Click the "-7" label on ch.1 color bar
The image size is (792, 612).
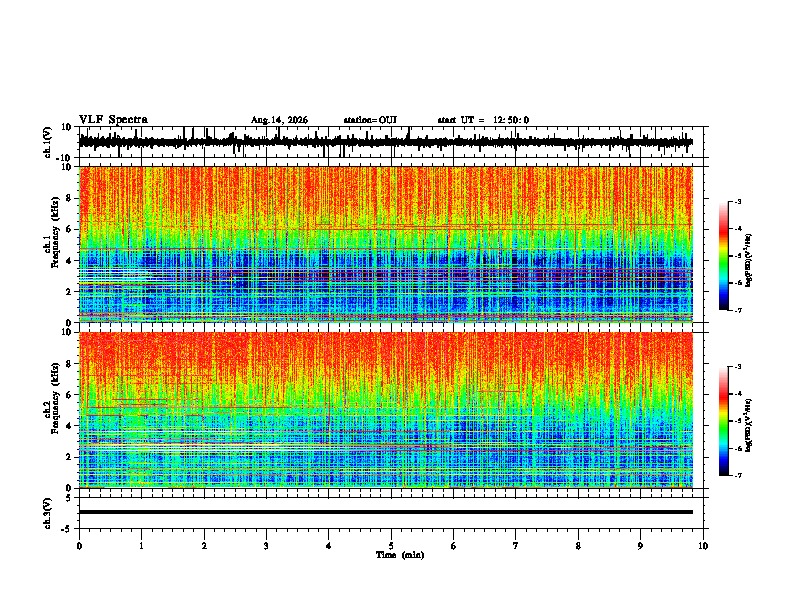click(737, 310)
